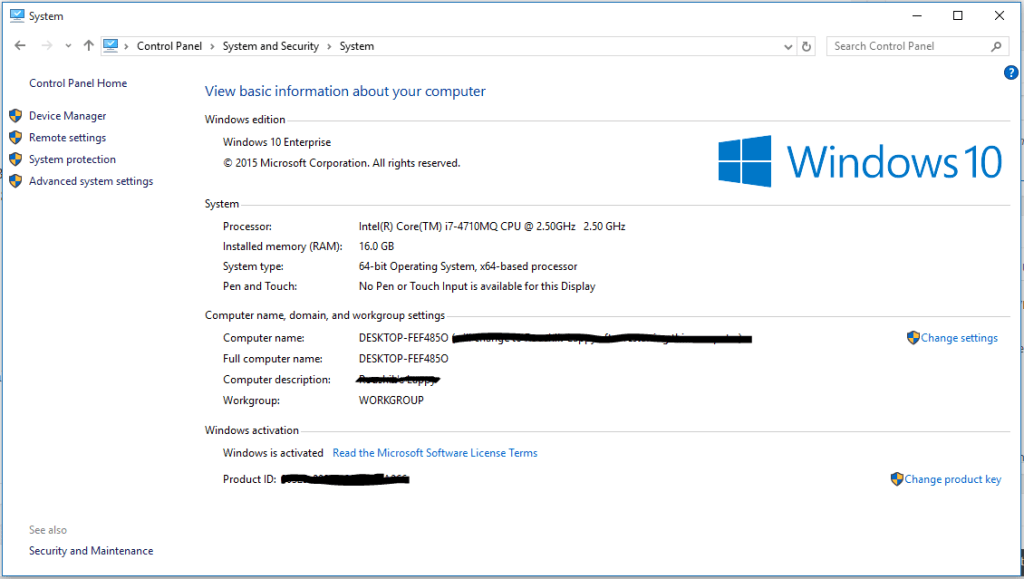This screenshot has width=1024, height=579.
Task: Go to Control Panel Home
Action: tap(78, 83)
